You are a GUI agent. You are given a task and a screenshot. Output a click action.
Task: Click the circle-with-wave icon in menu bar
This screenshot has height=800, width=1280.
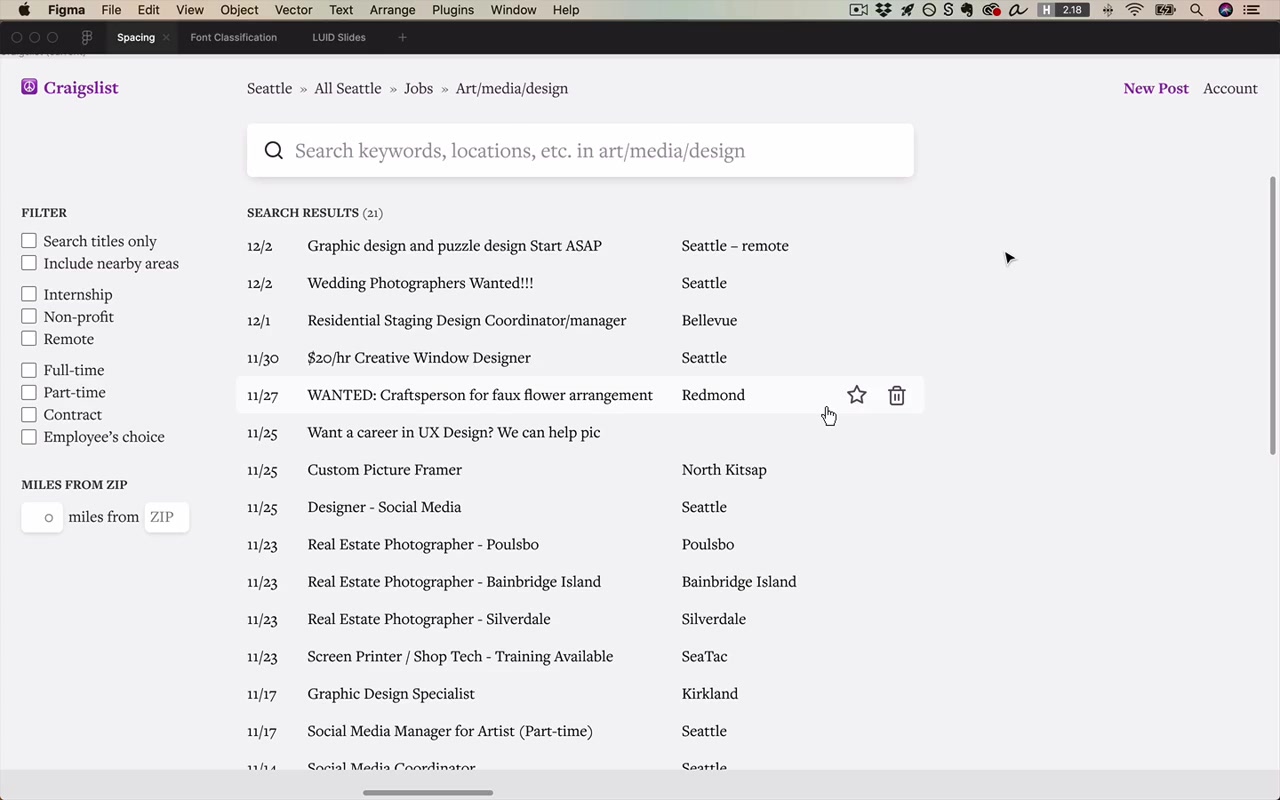click(x=929, y=10)
